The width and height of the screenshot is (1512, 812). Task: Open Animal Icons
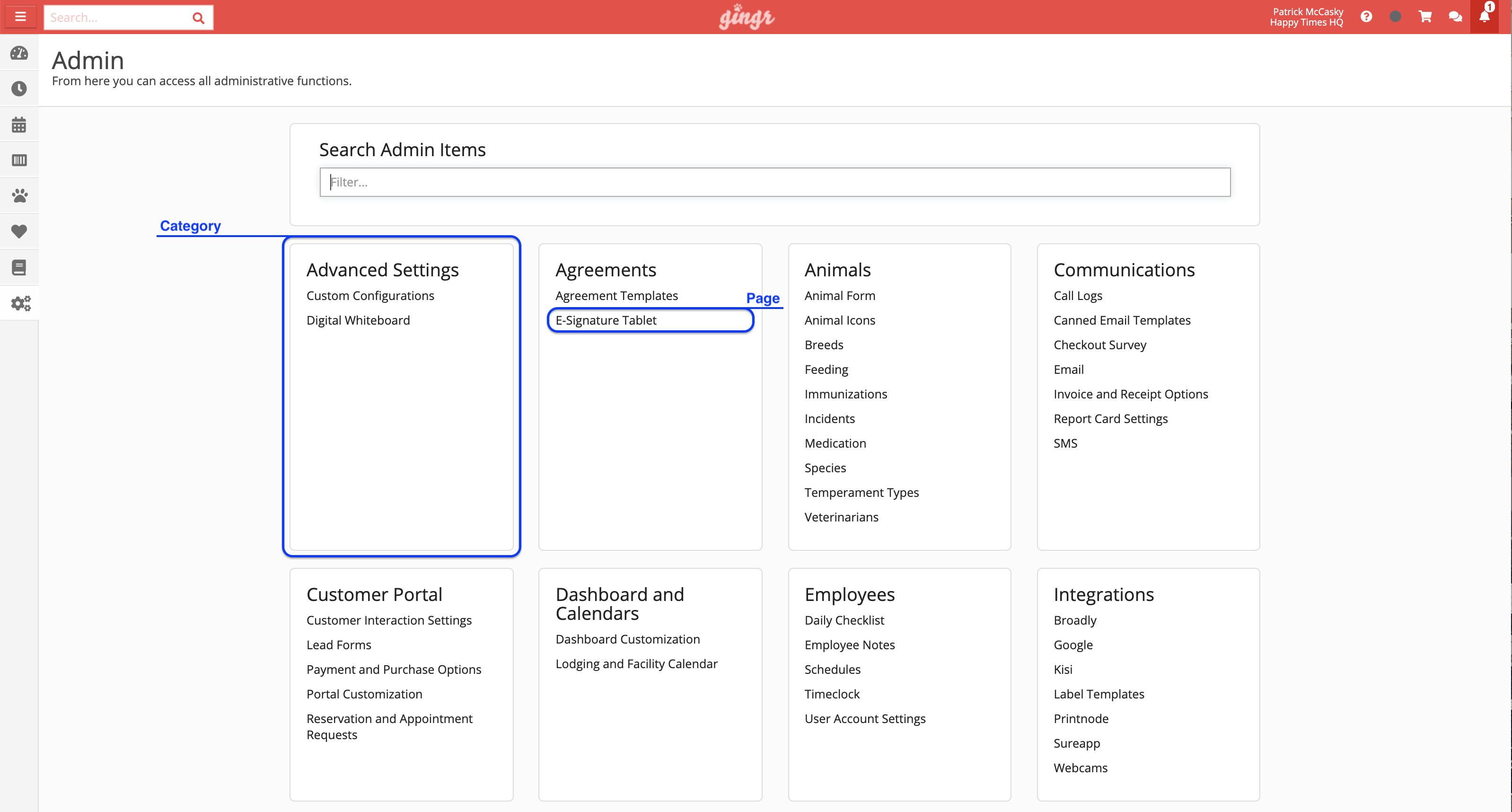pos(840,320)
